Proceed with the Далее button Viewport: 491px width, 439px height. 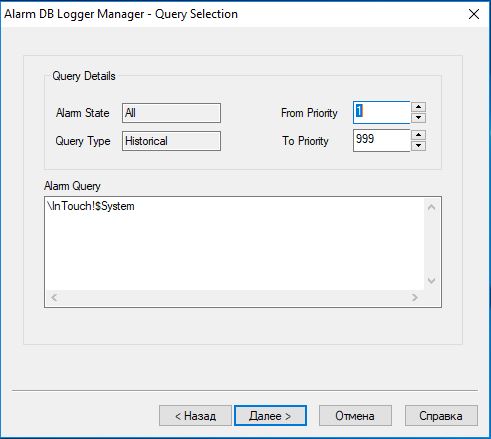pos(270,416)
